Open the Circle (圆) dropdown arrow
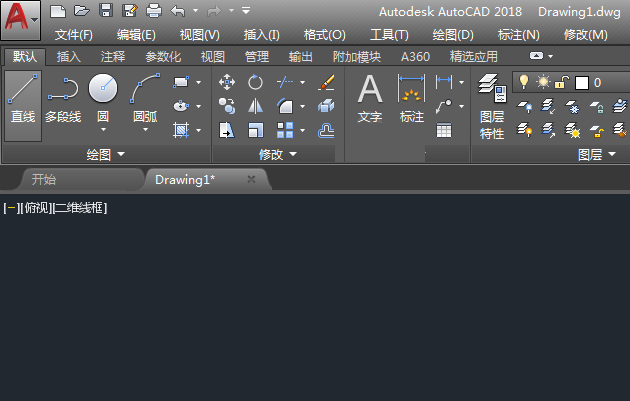The image size is (630, 401). tap(103, 129)
